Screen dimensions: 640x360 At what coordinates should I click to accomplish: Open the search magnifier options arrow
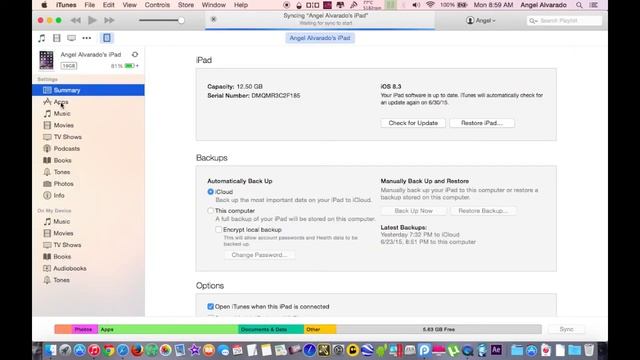pos(533,21)
